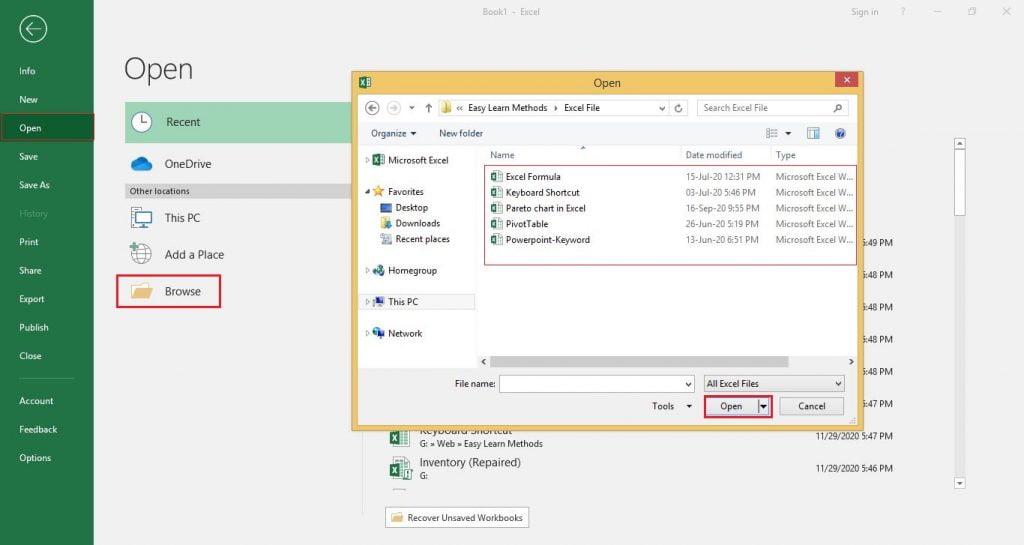Select Account in the backstage menu
1024x545 pixels.
click(36, 401)
